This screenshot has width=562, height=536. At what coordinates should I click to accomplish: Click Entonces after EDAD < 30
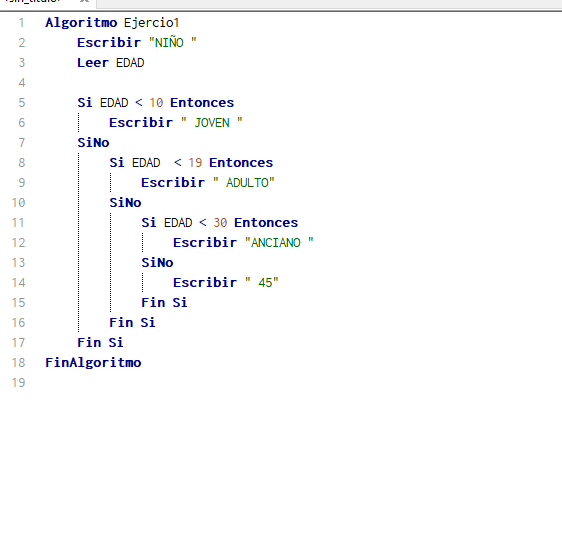pos(266,223)
